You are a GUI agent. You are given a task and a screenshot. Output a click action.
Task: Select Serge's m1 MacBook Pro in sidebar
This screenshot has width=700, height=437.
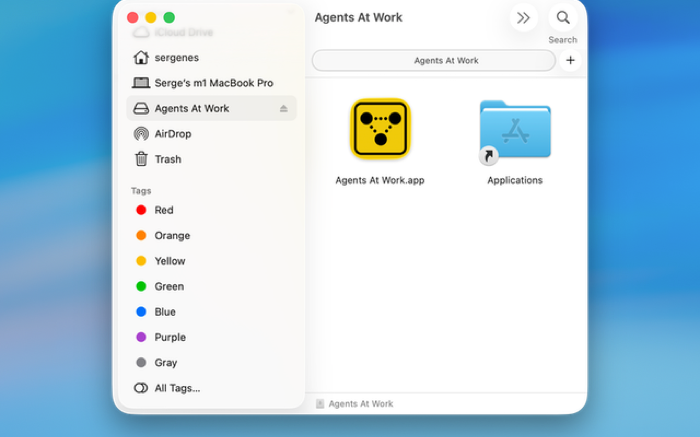point(211,83)
